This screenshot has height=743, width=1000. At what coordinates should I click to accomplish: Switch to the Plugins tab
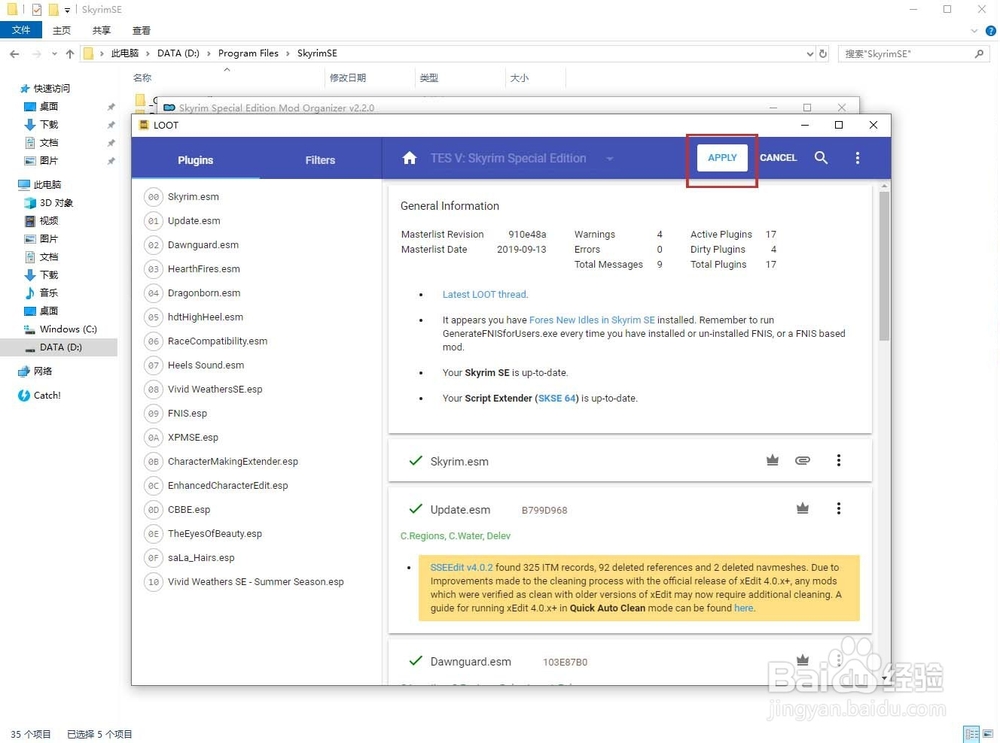[x=195, y=160]
